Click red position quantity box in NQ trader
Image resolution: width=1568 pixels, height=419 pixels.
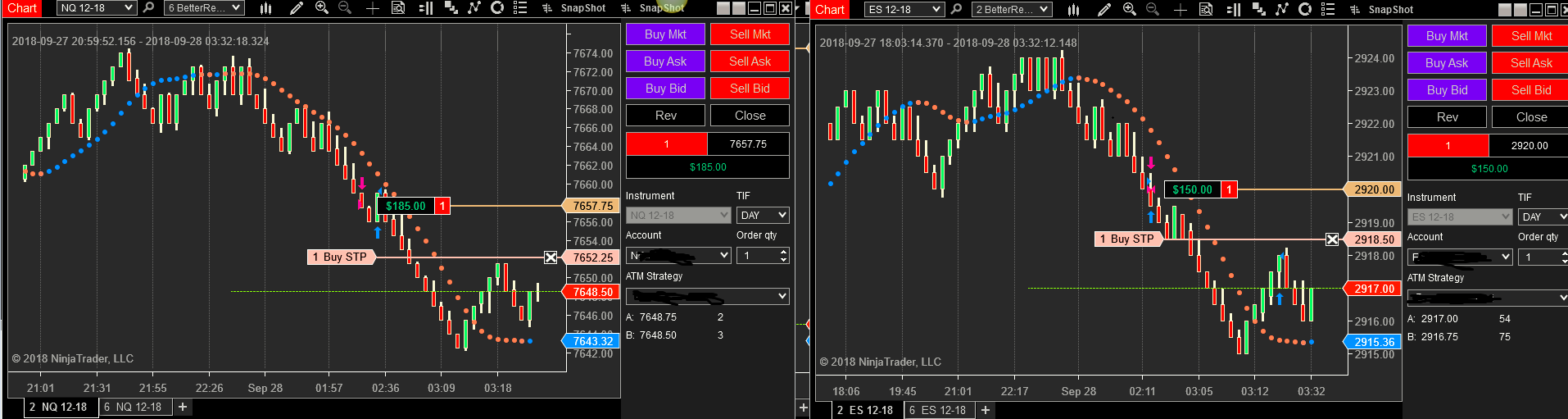tap(666, 144)
